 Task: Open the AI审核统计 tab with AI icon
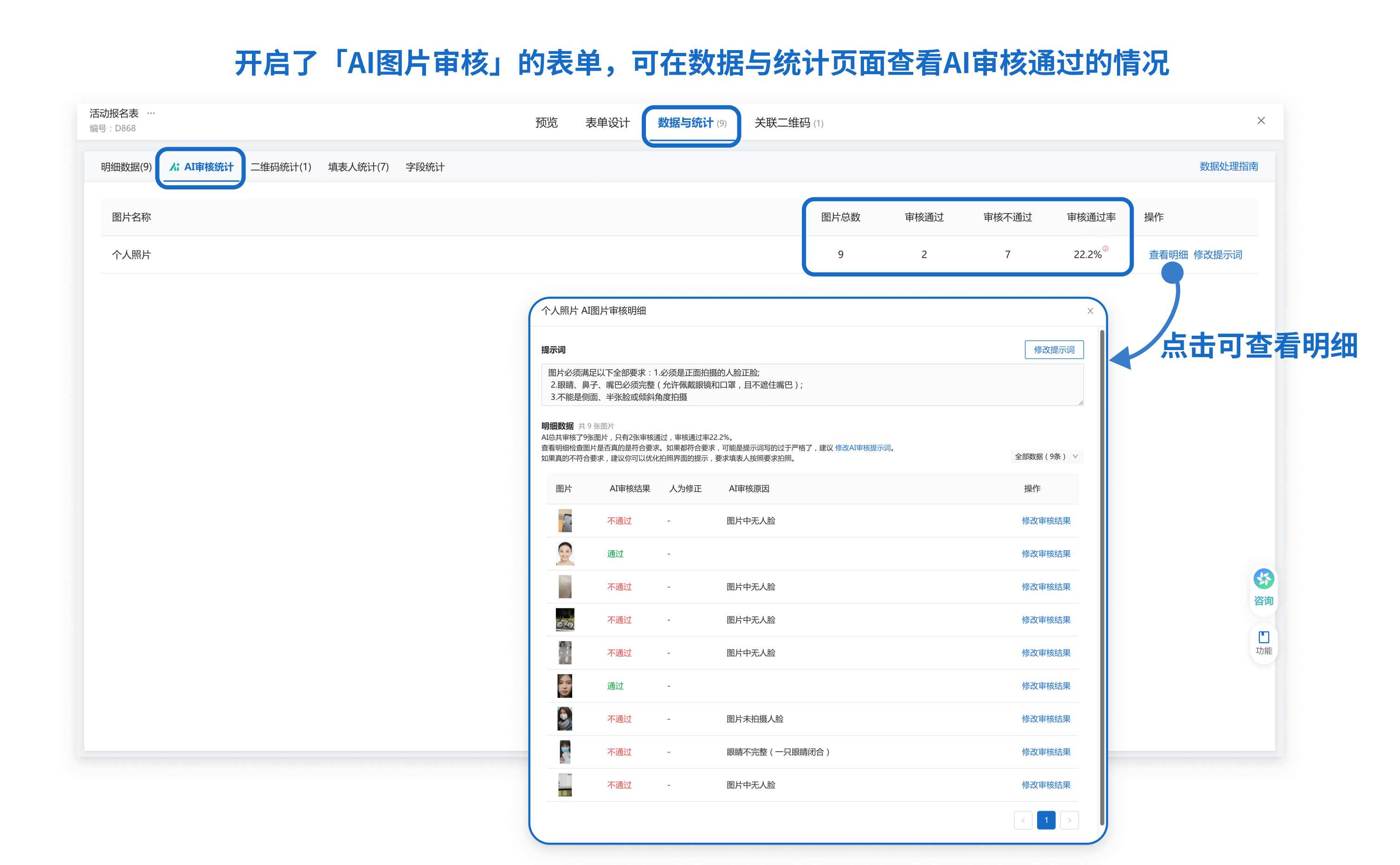pyautogui.click(x=201, y=167)
